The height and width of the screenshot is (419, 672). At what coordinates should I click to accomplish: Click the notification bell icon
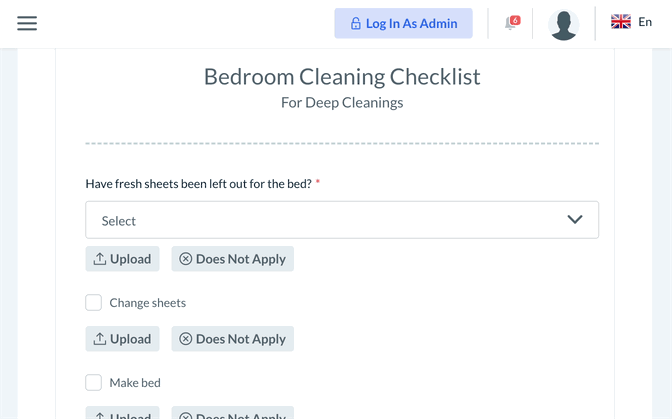coord(511,23)
